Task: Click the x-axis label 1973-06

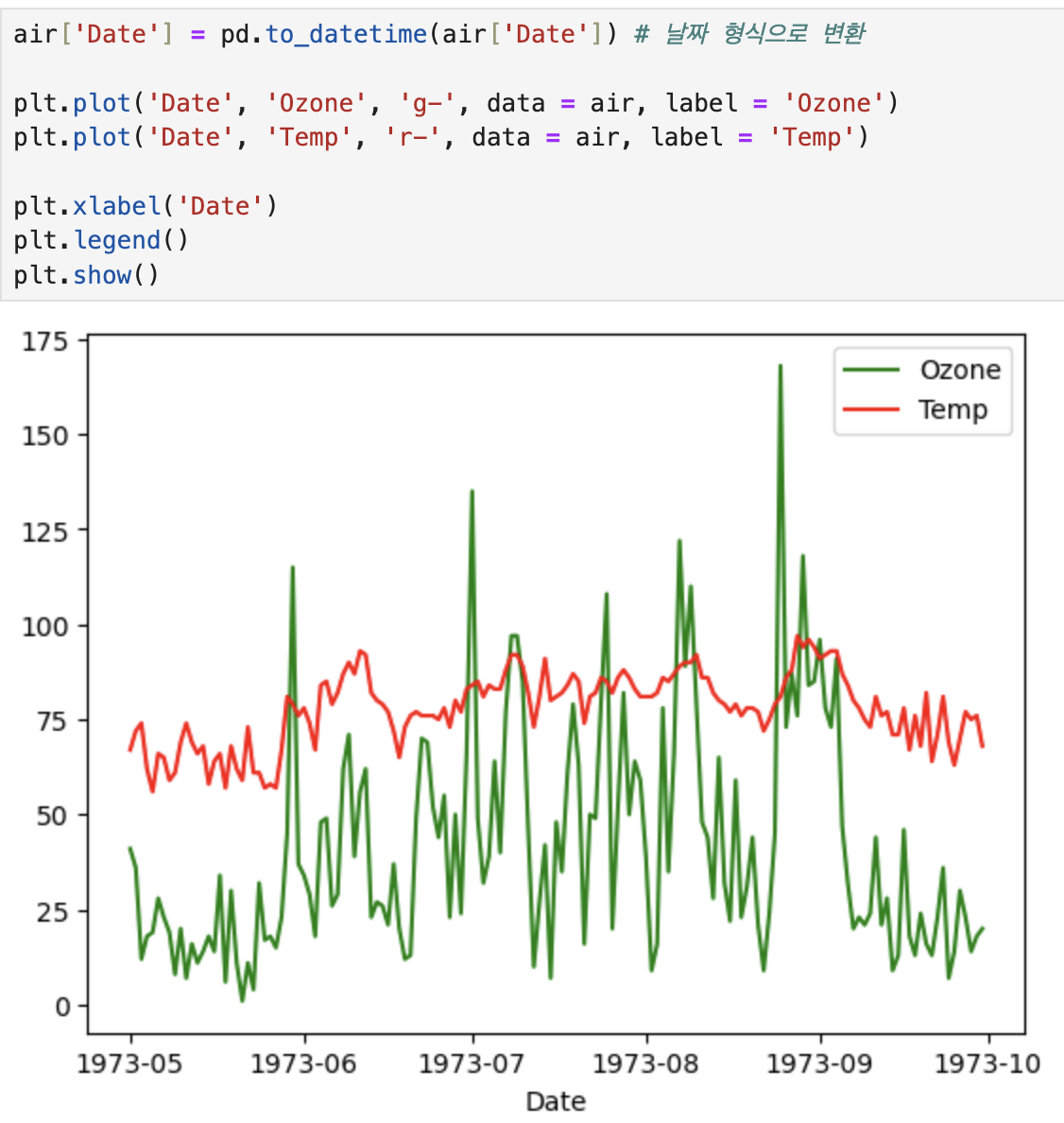Action: (303, 1063)
